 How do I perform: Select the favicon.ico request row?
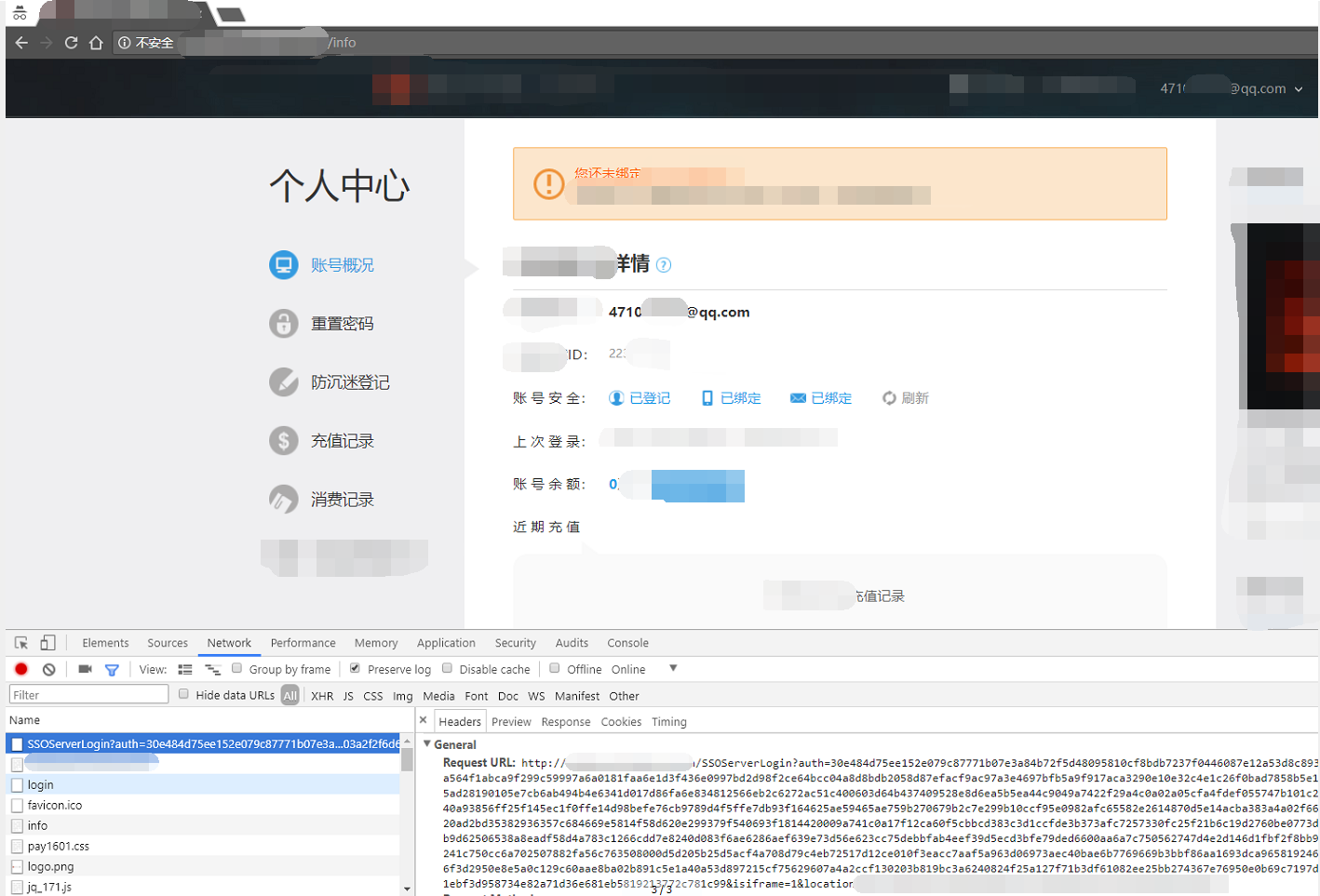(x=204, y=805)
